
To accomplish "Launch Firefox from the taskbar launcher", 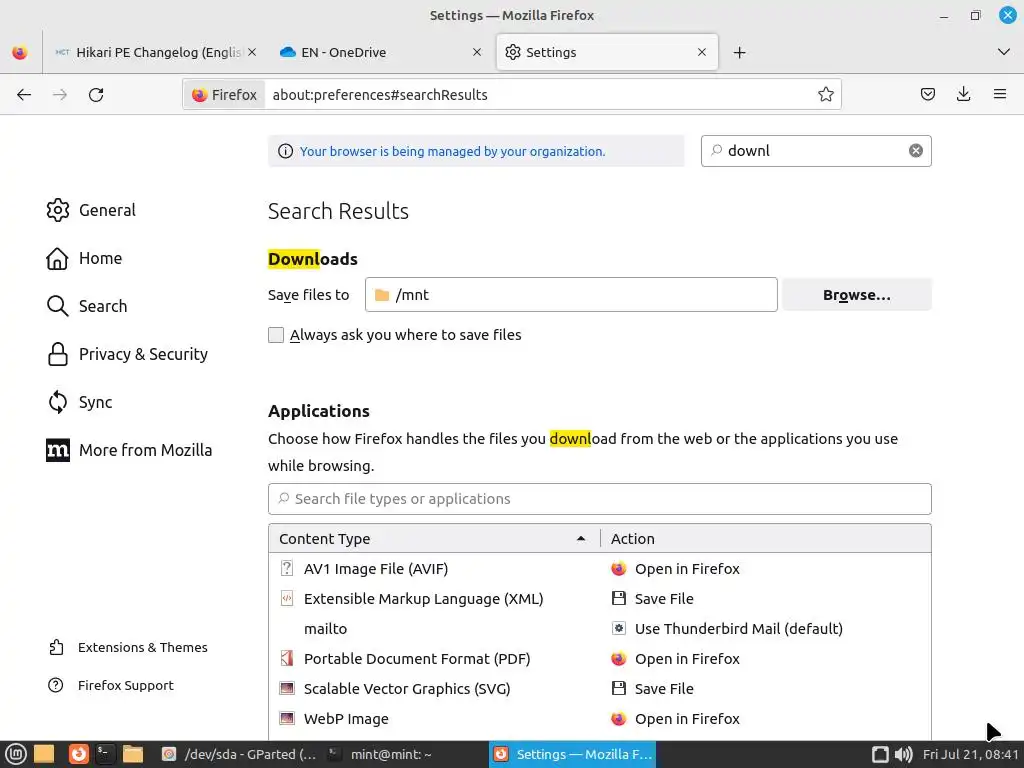I will (79, 754).
